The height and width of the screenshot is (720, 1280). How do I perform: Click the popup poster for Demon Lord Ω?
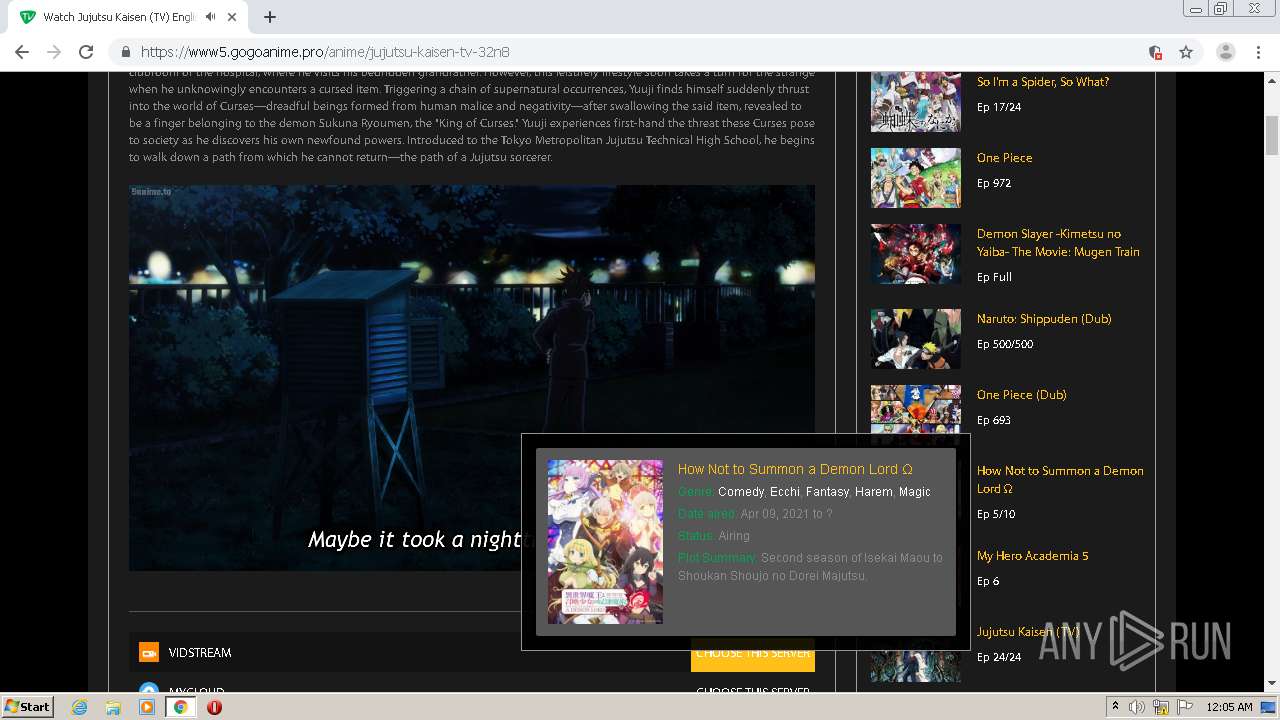[605, 542]
